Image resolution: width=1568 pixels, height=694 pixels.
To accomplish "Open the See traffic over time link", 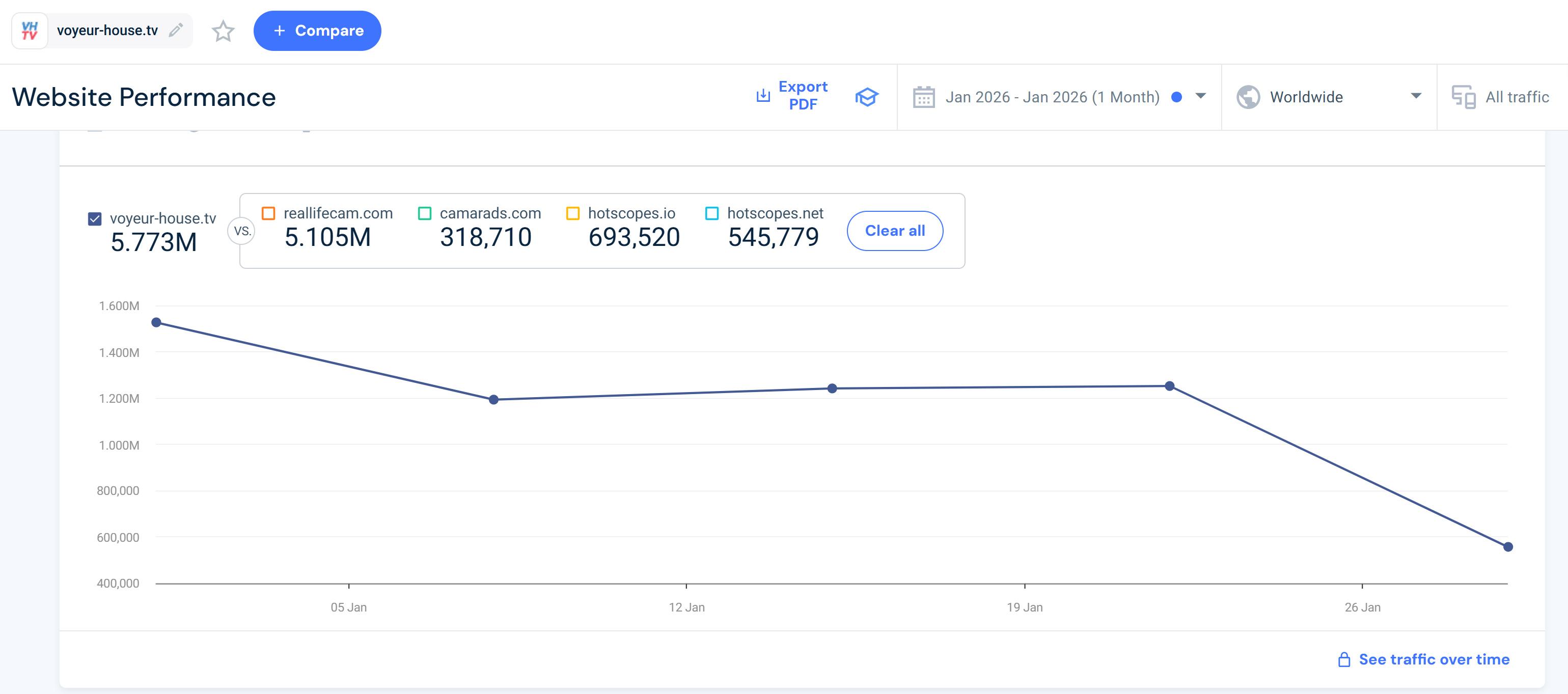I will (x=1434, y=659).
